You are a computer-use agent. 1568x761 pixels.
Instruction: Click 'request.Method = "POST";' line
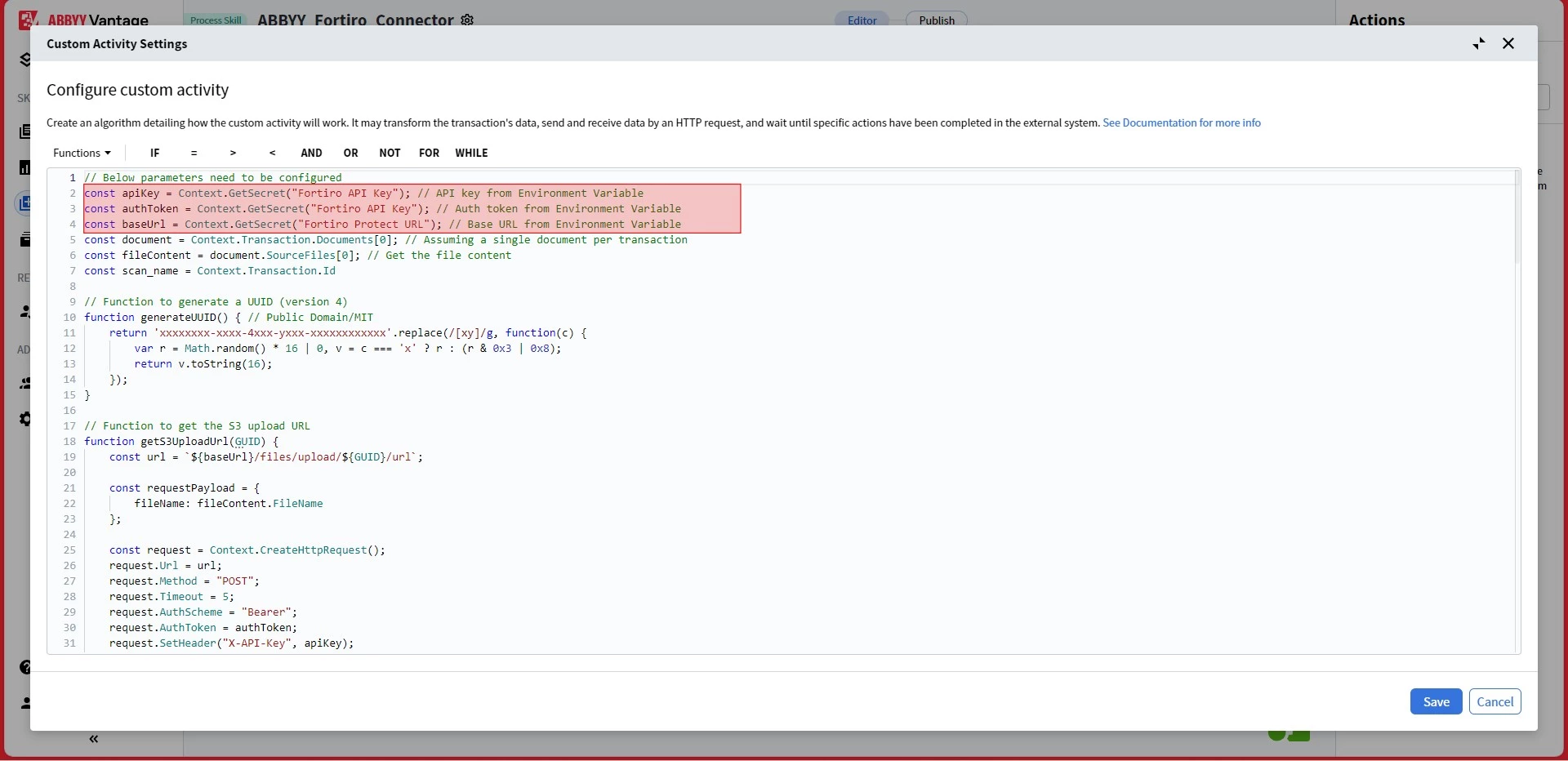pyautogui.click(x=185, y=581)
